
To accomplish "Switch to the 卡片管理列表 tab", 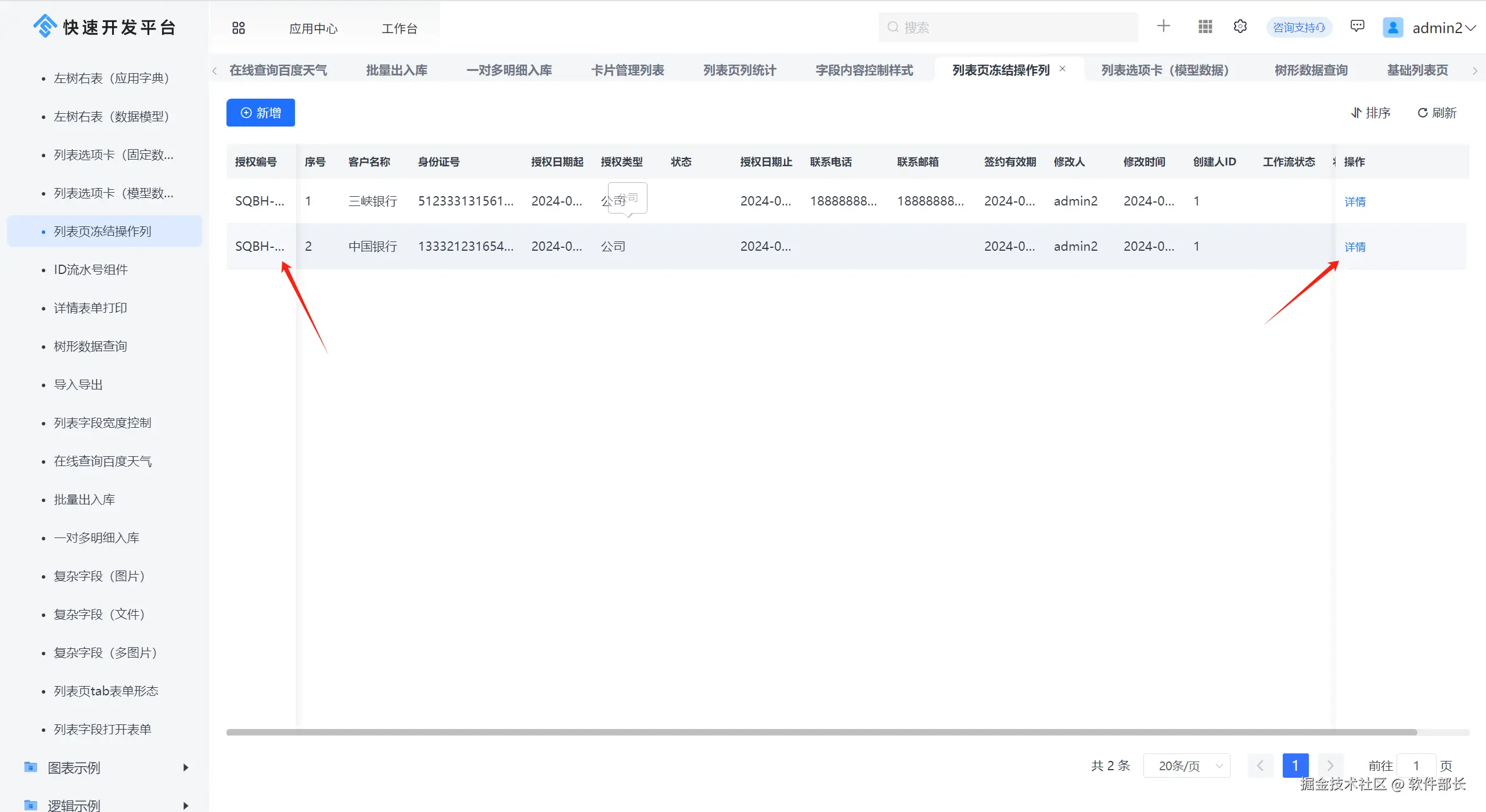I will coord(627,70).
